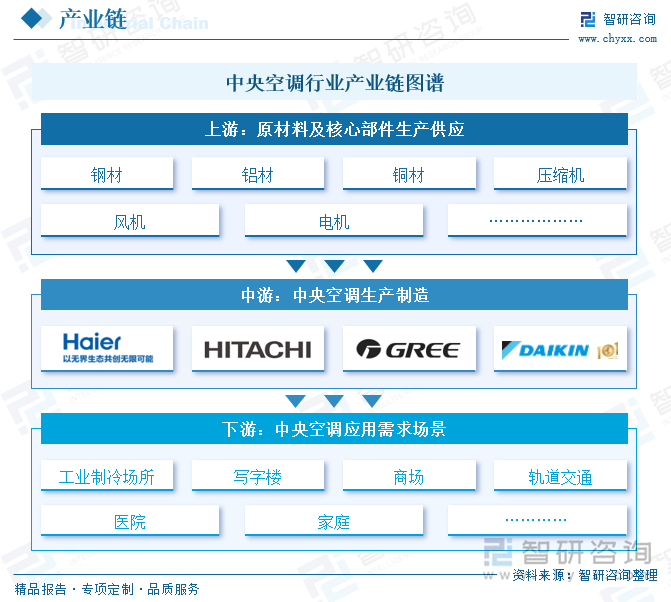
Task: Select the 商场 box
Action: click(409, 475)
